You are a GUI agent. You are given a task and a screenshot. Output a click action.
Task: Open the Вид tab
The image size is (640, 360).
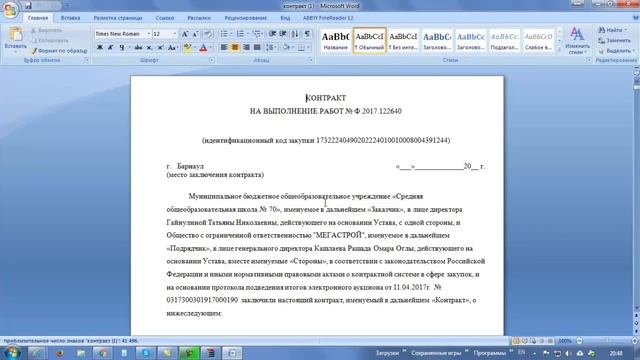[x=285, y=18]
